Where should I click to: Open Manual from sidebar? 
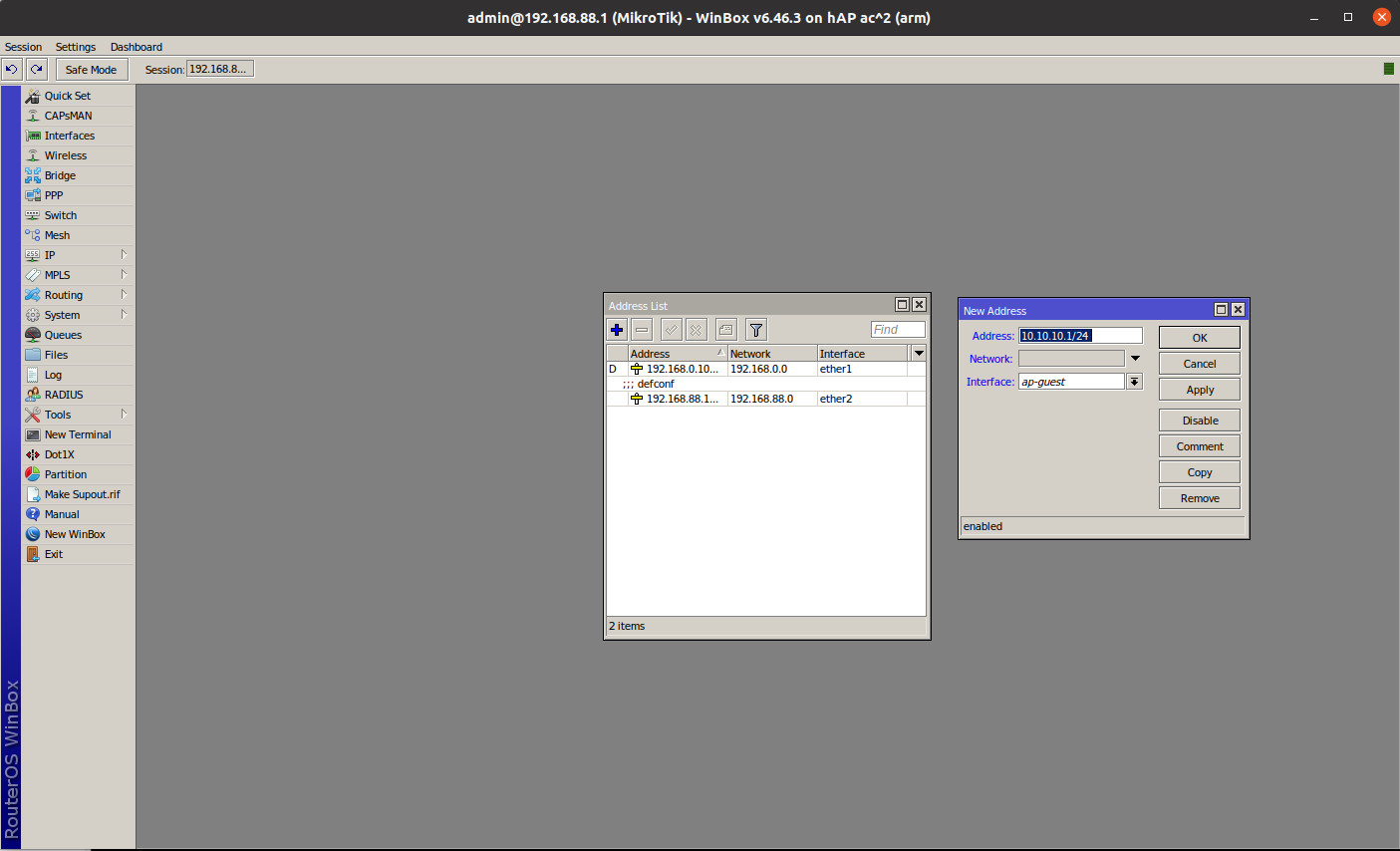click(78, 514)
